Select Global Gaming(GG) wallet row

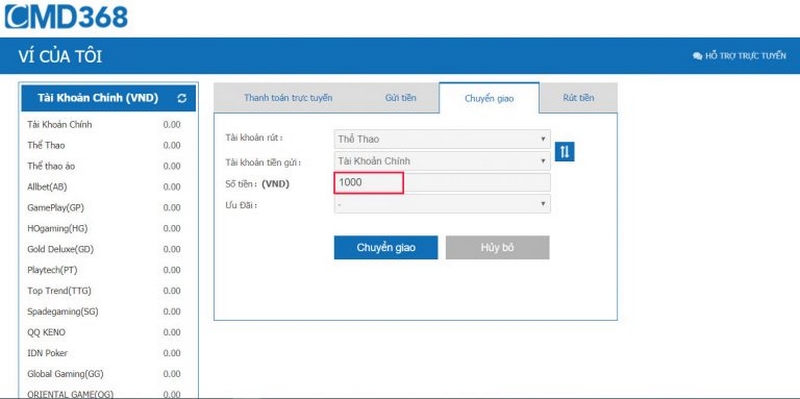click(107, 374)
